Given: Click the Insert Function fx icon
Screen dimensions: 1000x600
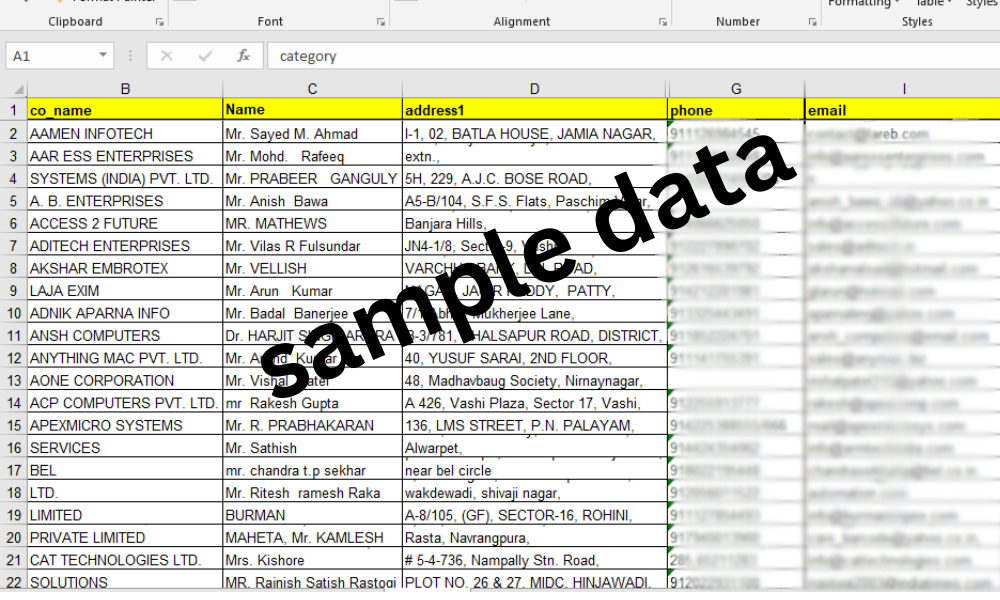Looking at the screenshot, I should pyautogui.click(x=244, y=56).
